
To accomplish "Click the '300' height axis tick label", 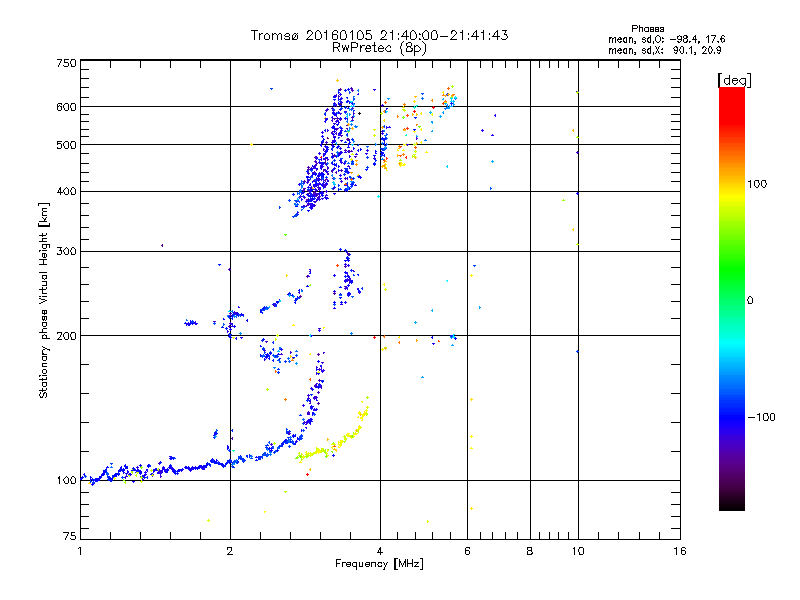I will pos(66,252).
